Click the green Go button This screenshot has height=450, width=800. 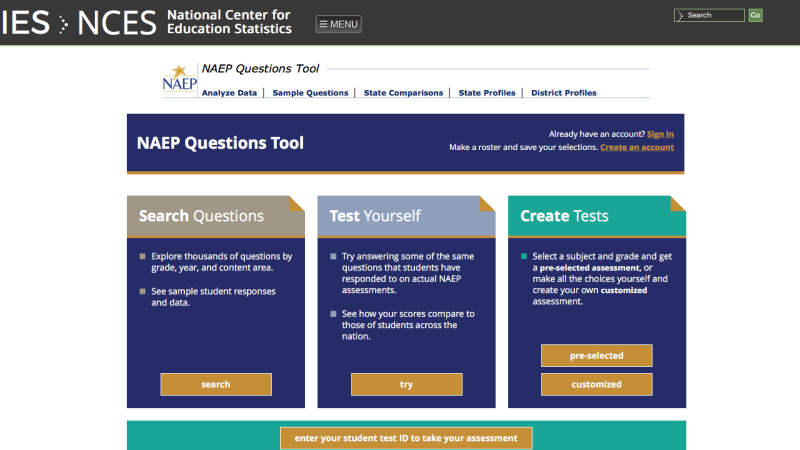(756, 15)
